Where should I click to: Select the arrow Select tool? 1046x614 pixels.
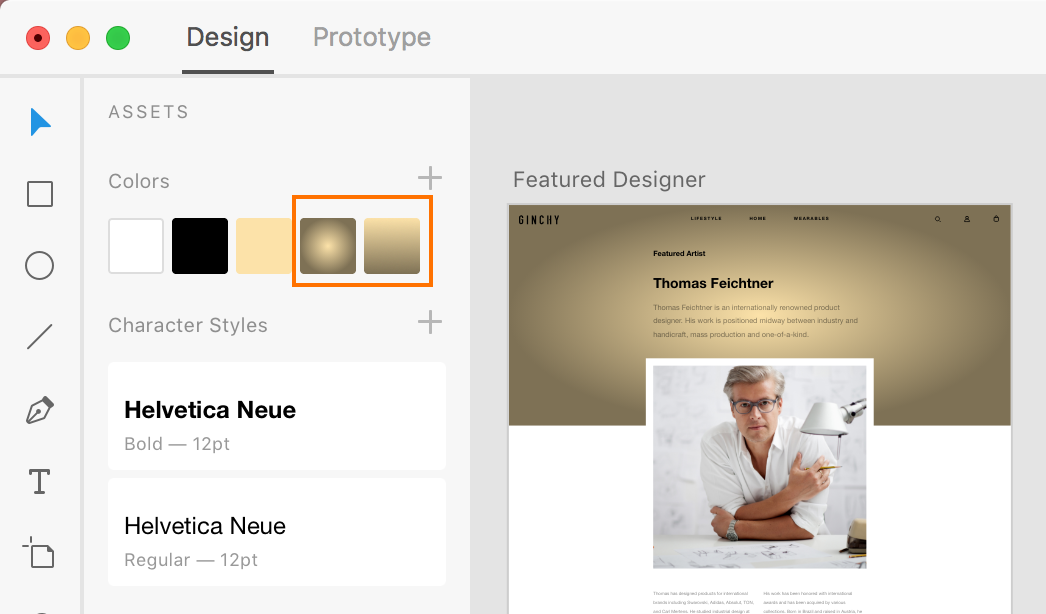pyautogui.click(x=39, y=122)
